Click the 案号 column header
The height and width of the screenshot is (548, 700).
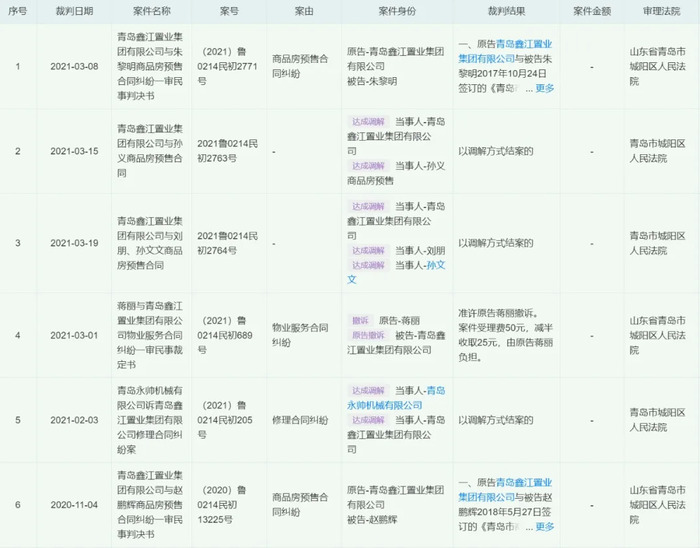[229, 11]
